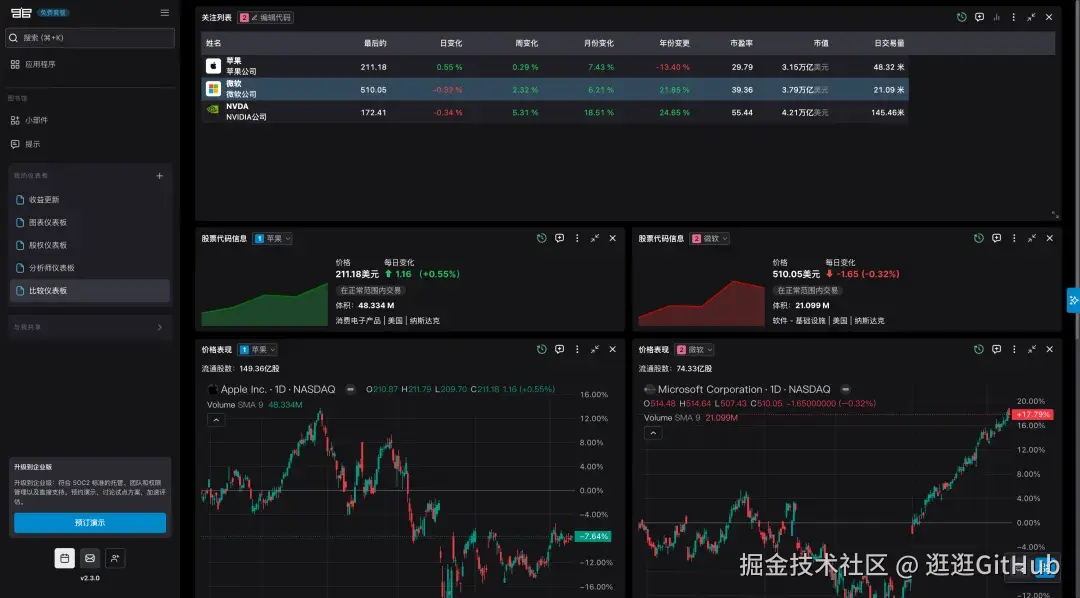Viewport: 1080px width, 598px height.
Task: Click the Apple logo in the 苹果公司 row
Action: (214, 66)
